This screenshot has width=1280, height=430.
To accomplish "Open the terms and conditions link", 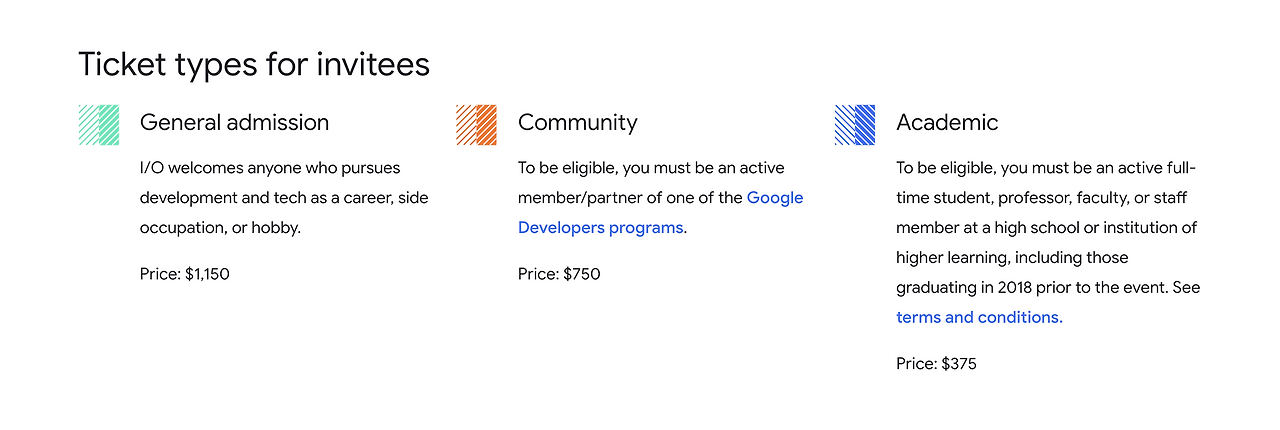I will [x=979, y=317].
